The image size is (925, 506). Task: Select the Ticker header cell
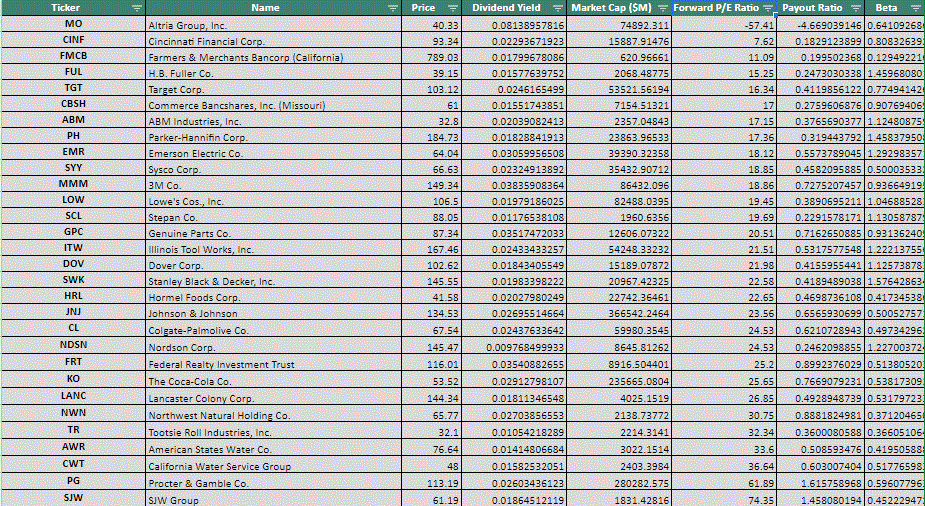(x=73, y=8)
